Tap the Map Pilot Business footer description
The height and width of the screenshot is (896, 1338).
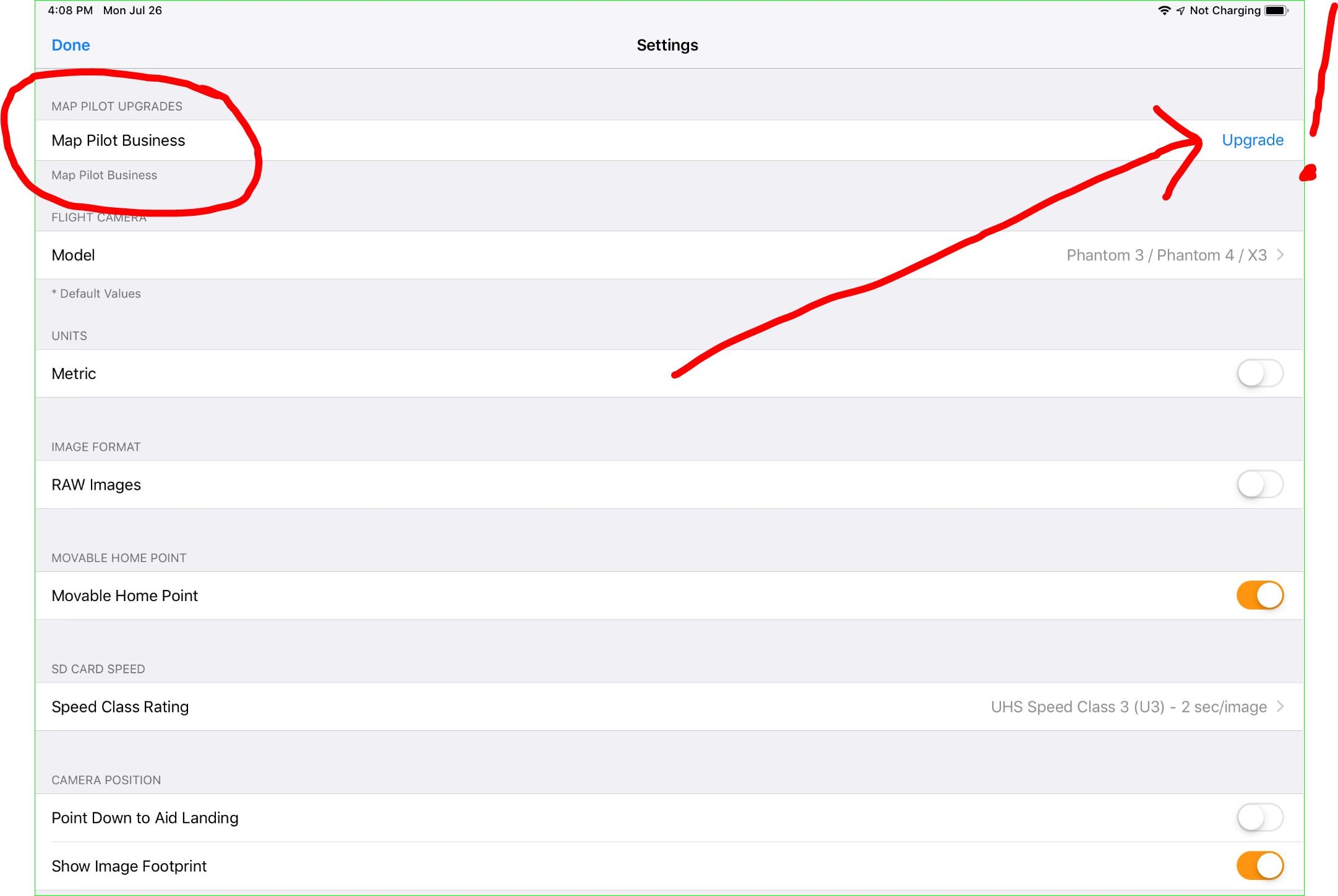coord(105,175)
